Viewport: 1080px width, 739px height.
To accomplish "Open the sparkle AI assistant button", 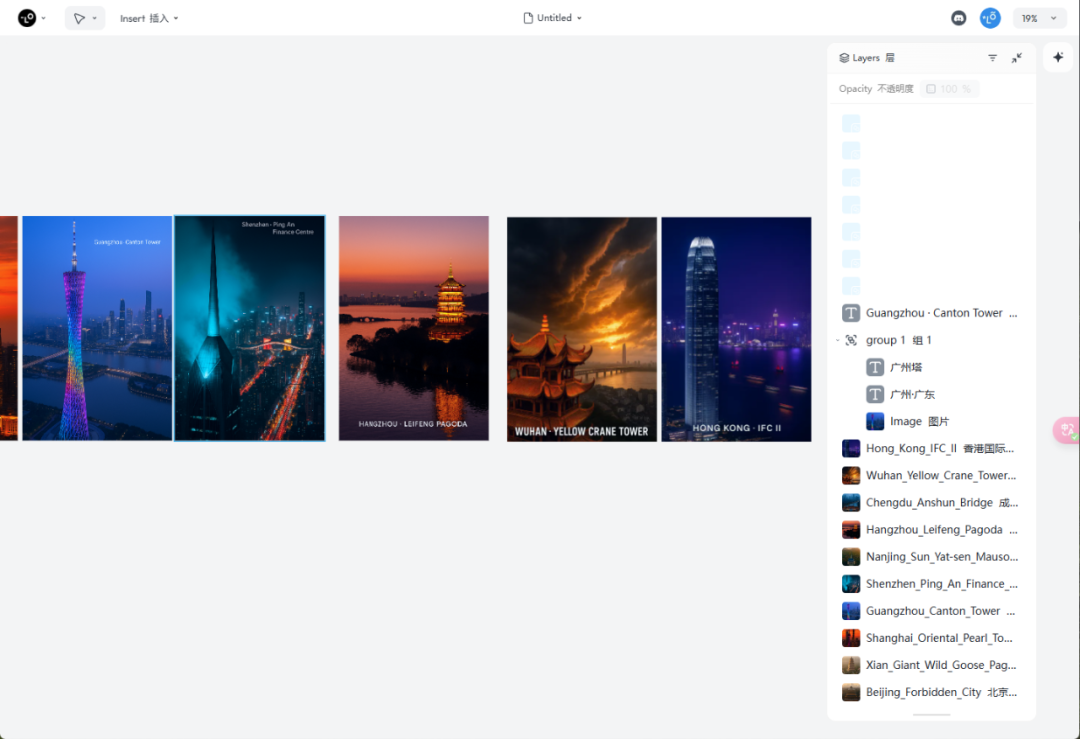I will pos(1057,57).
